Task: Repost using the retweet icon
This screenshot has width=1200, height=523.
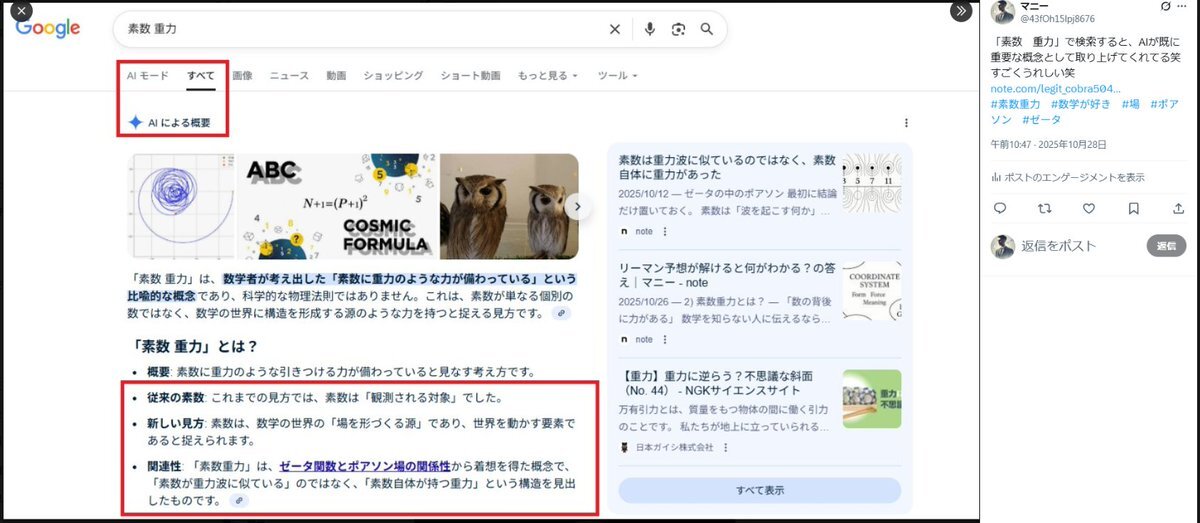Action: pos(1045,208)
